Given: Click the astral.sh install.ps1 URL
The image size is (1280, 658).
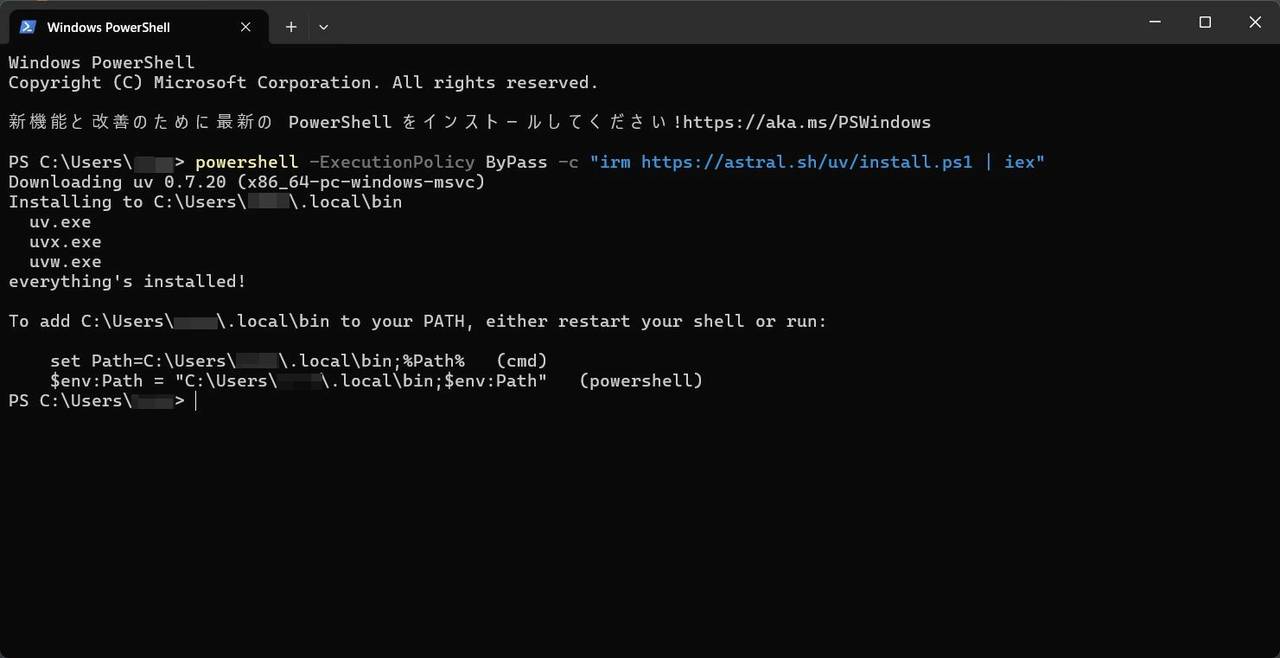Looking at the screenshot, I should coord(807,162).
